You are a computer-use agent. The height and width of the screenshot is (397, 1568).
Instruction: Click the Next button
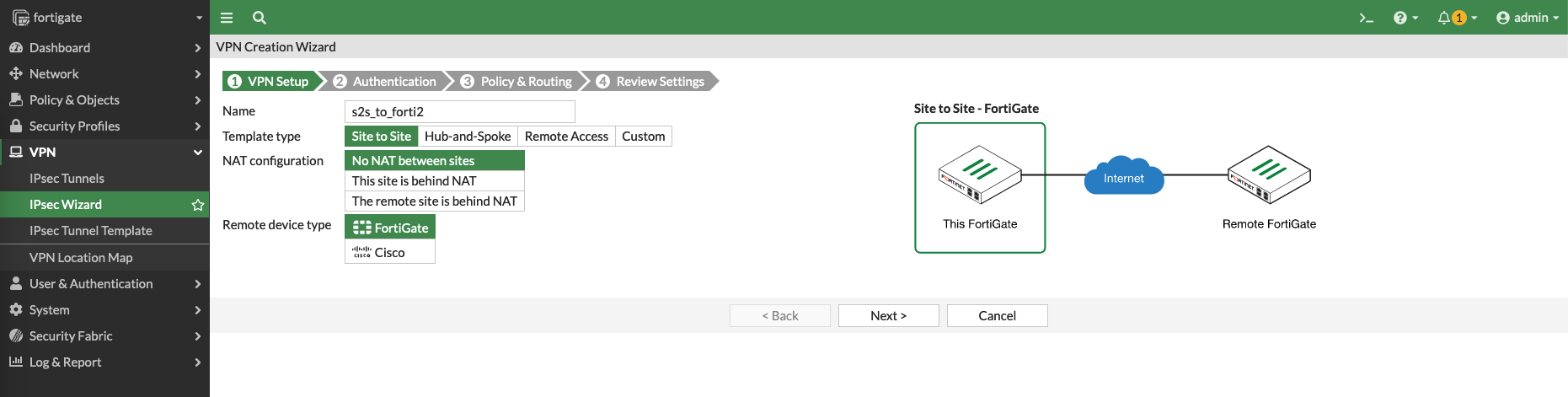(x=888, y=316)
